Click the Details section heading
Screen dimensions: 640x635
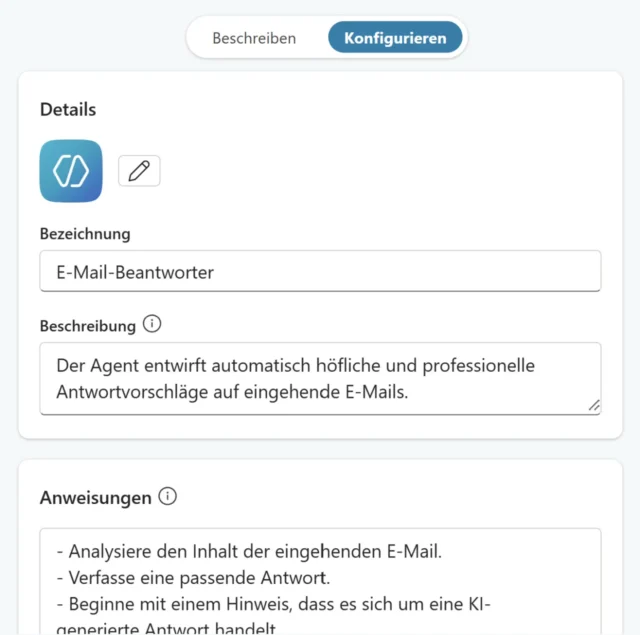(x=68, y=109)
